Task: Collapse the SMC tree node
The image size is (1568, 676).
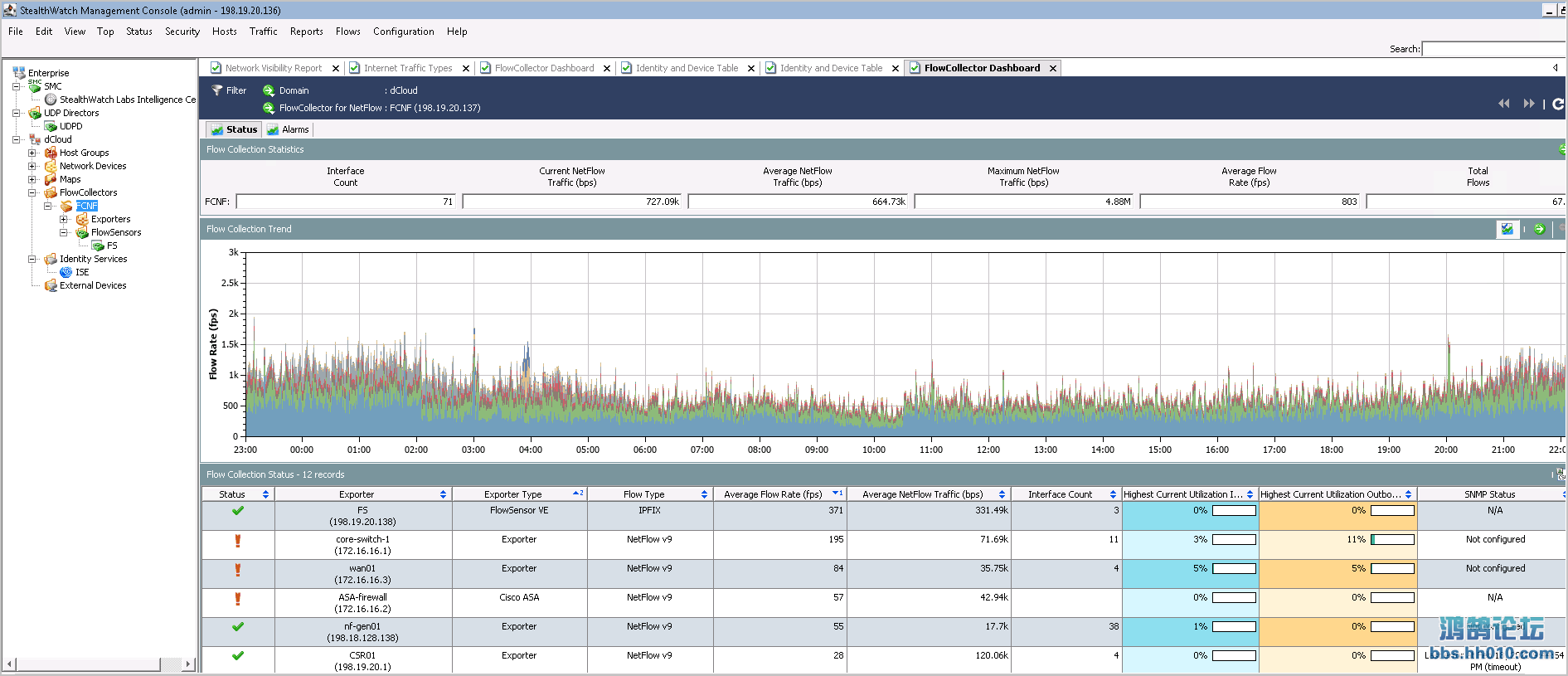Action: [x=16, y=86]
